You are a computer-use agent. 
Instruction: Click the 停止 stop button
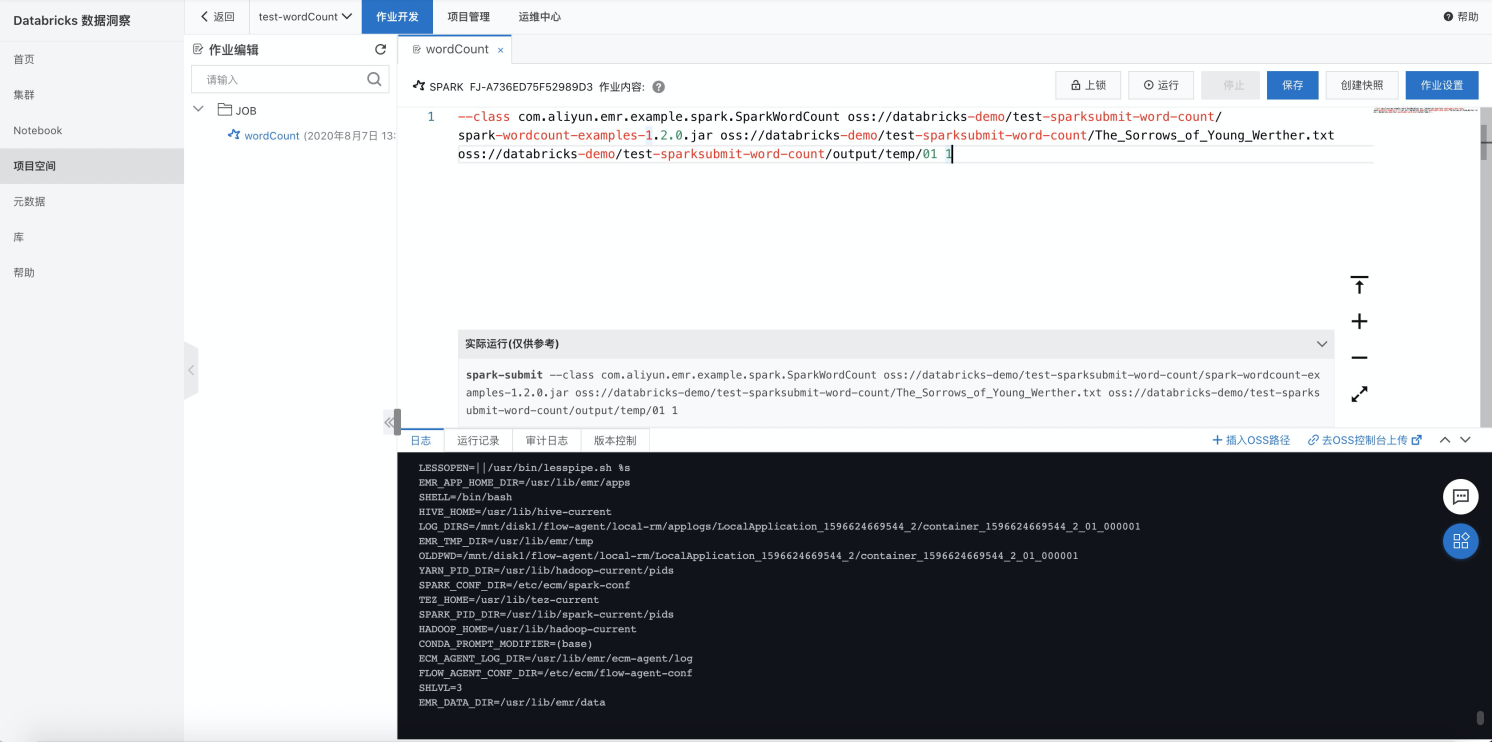click(x=1231, y=85)
